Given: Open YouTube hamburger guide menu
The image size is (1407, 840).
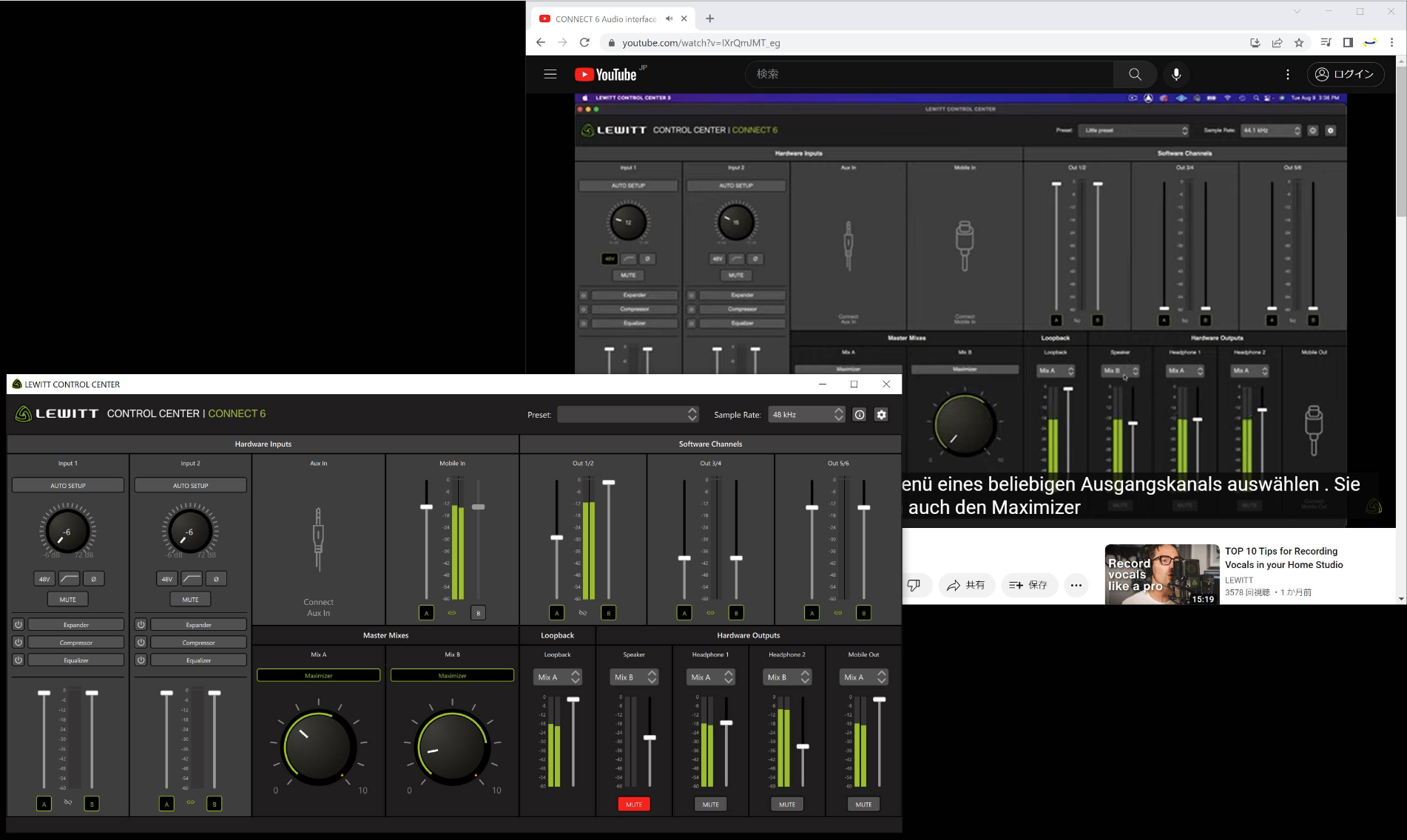Looking at the screenshot, I should coord(550,74).
